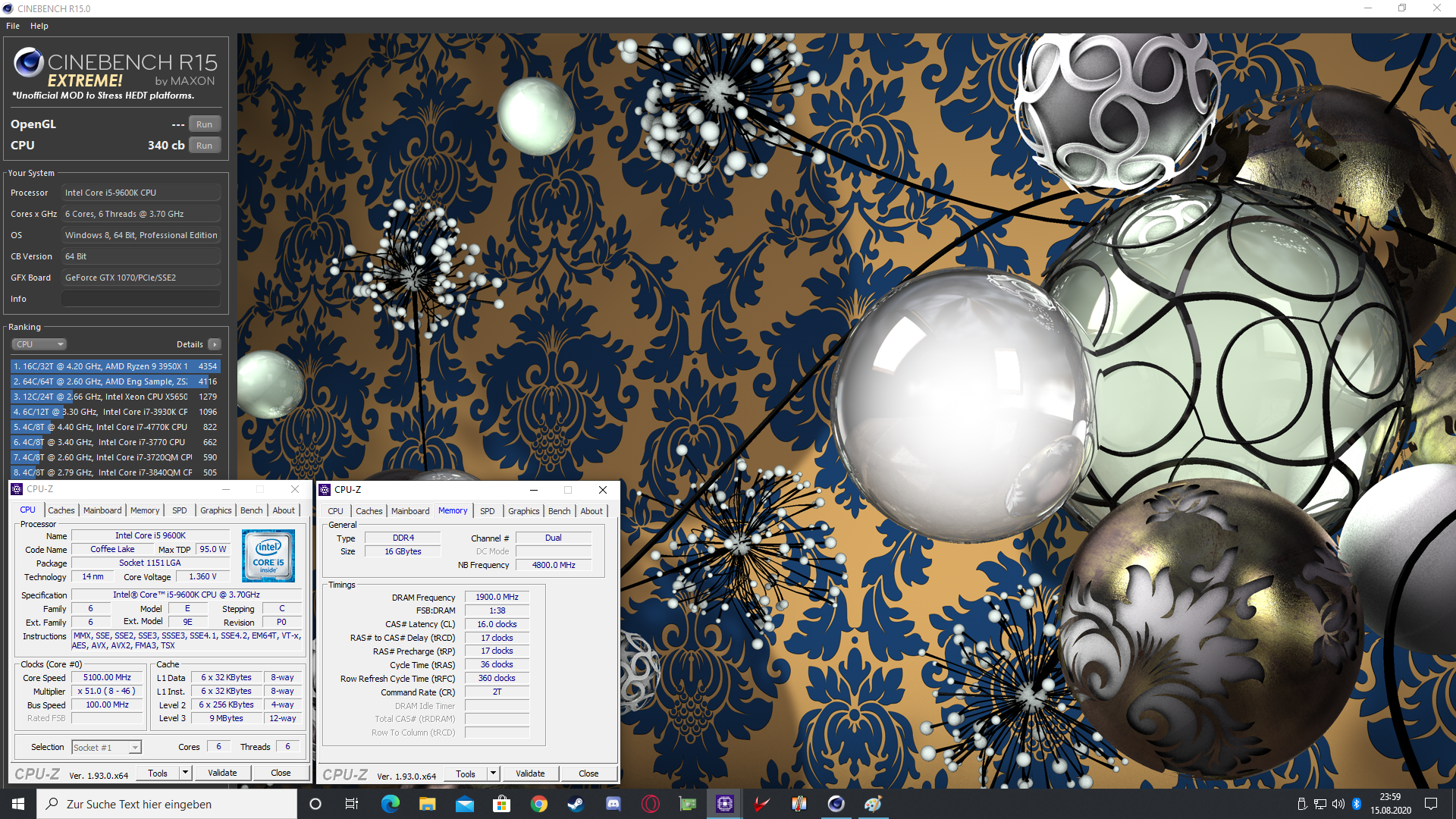This screenshot has height=819, width=1456.
Task: Open Memory tab in left CPU-Z window
Action: pyautogui.click(x=145, y=510)
